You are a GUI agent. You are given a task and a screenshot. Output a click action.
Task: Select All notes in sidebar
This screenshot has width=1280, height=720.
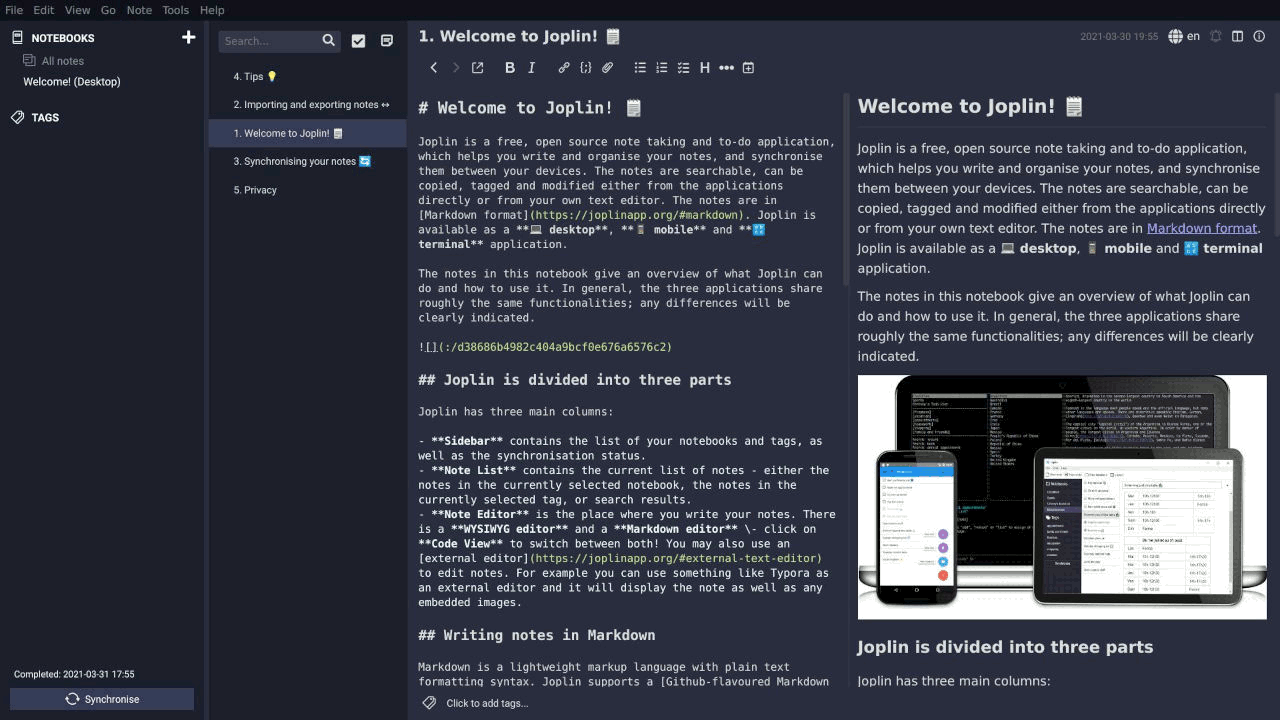(x=63, y=61)
